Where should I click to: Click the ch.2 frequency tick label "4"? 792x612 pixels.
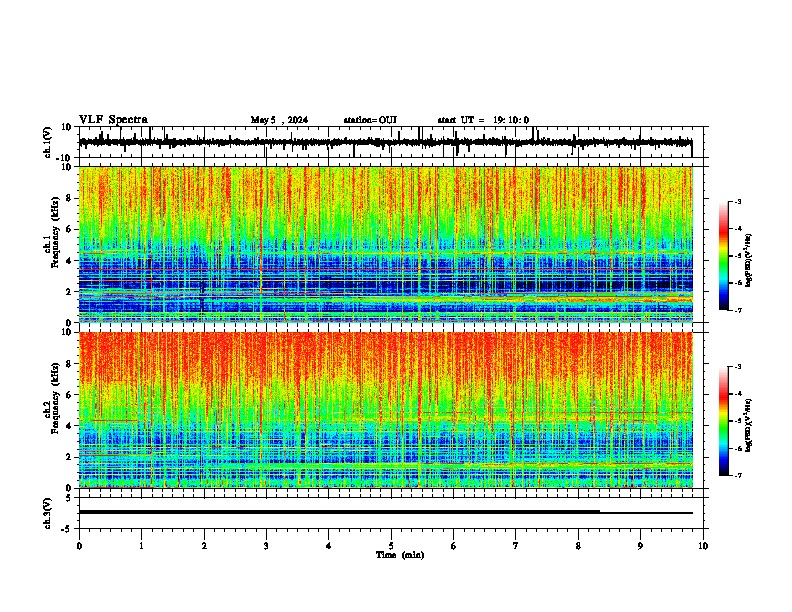pyautogui.click(x=69, y=426)
